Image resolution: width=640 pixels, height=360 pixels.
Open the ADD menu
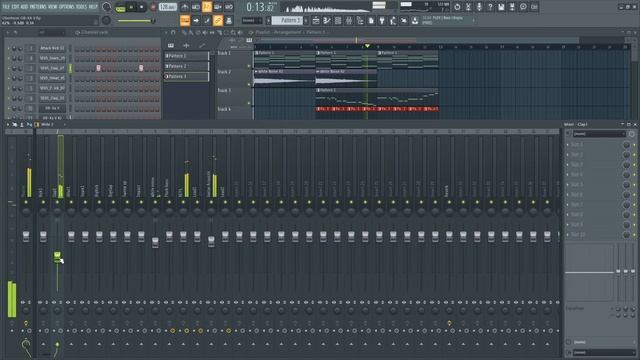(24, 7)
